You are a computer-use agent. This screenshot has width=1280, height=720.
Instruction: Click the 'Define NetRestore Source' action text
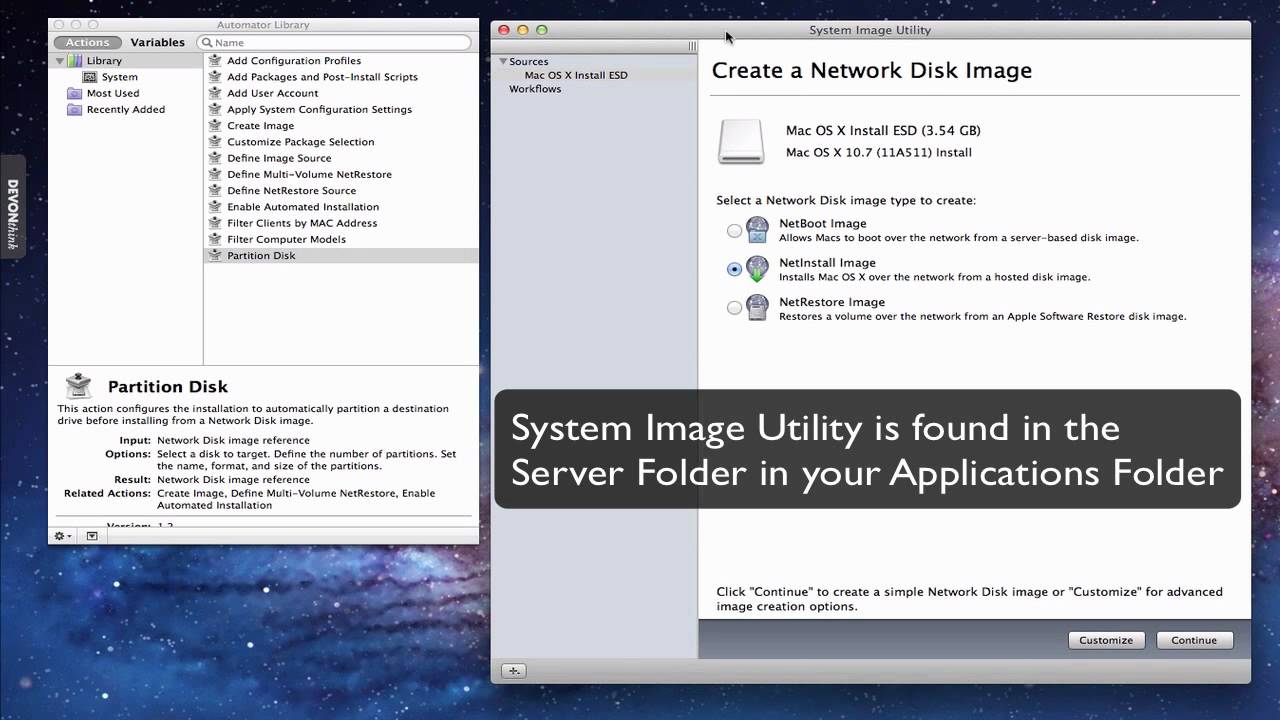point(291,190)
